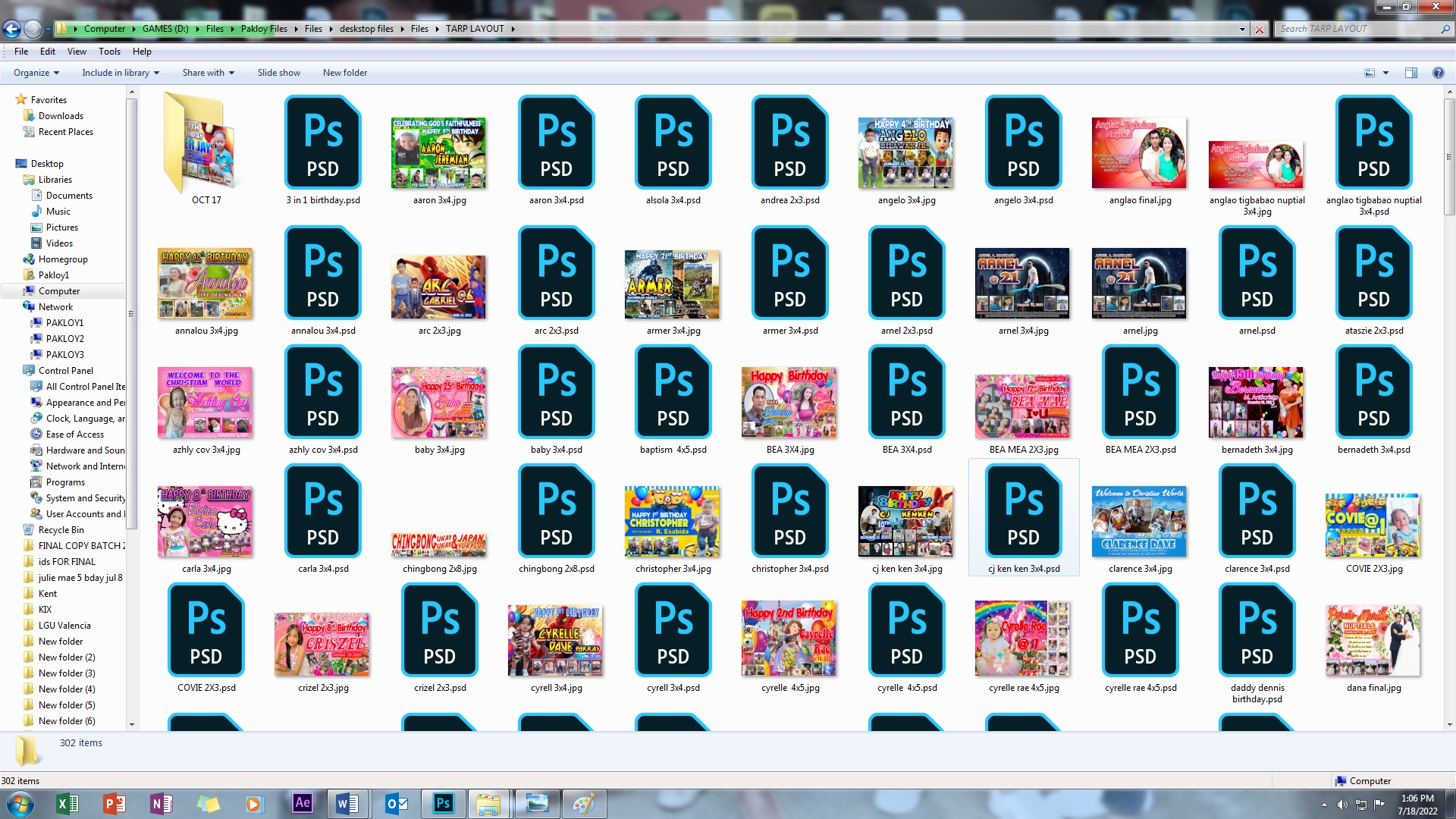Click the Excel icon in taskbar
The width and height of the screenshot is (1456, 819).
click(x=67, y=803)
